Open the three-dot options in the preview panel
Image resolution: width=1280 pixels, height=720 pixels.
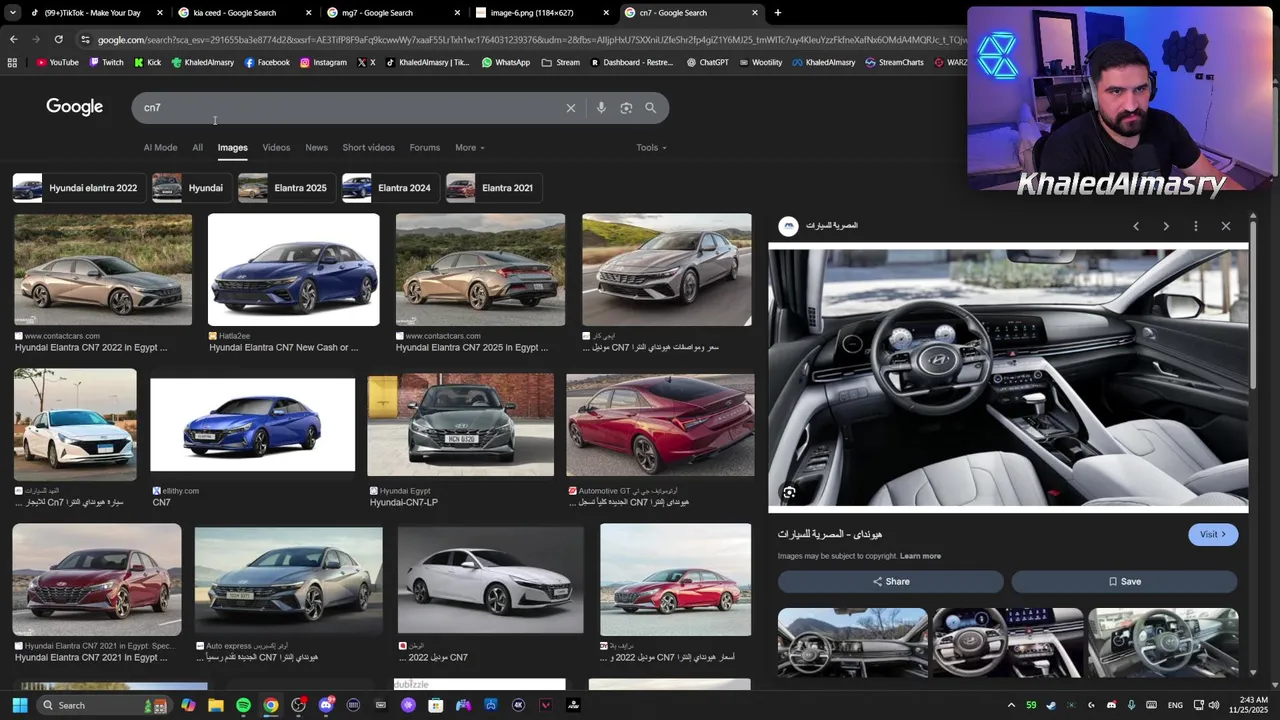(x=1196, y=226)
